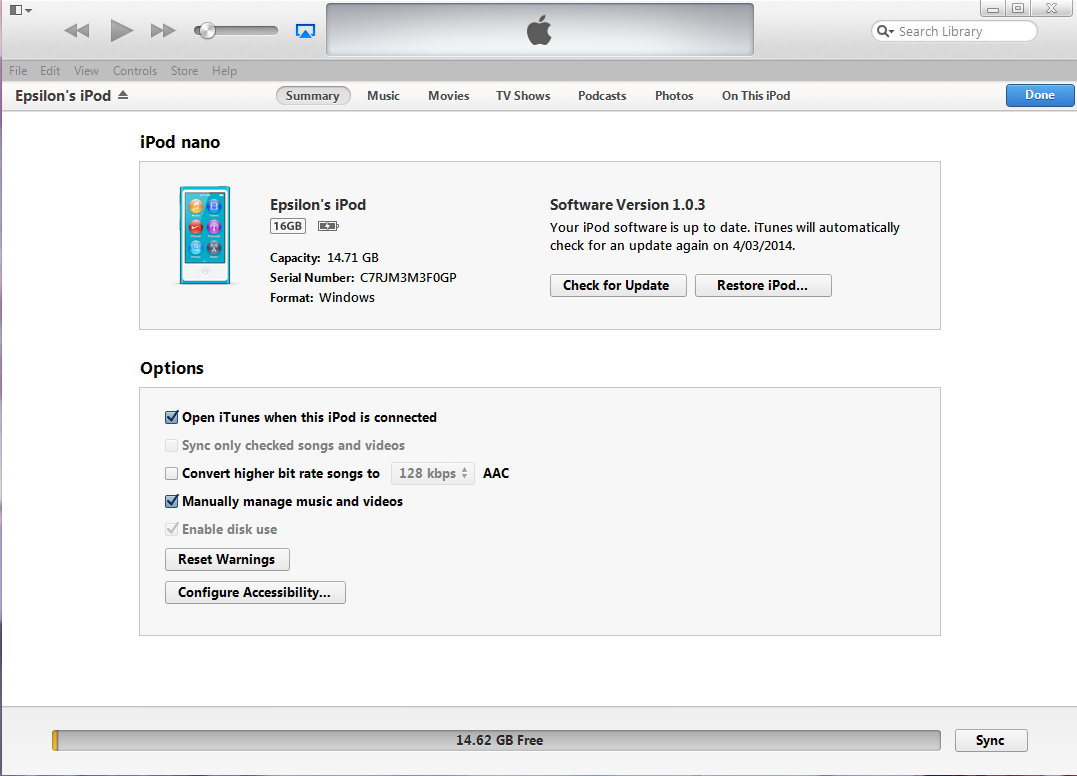
Task: Click the Epsilon's iPod device name in header bar
Action: point(63,95)
